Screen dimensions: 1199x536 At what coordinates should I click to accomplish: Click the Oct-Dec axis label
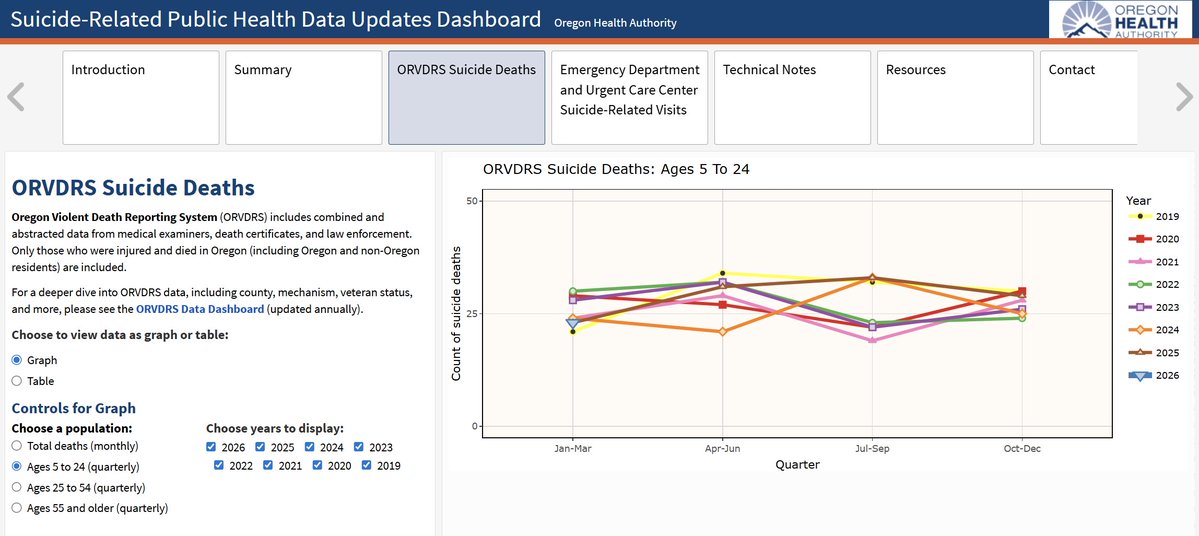[x=1022, y=449]
